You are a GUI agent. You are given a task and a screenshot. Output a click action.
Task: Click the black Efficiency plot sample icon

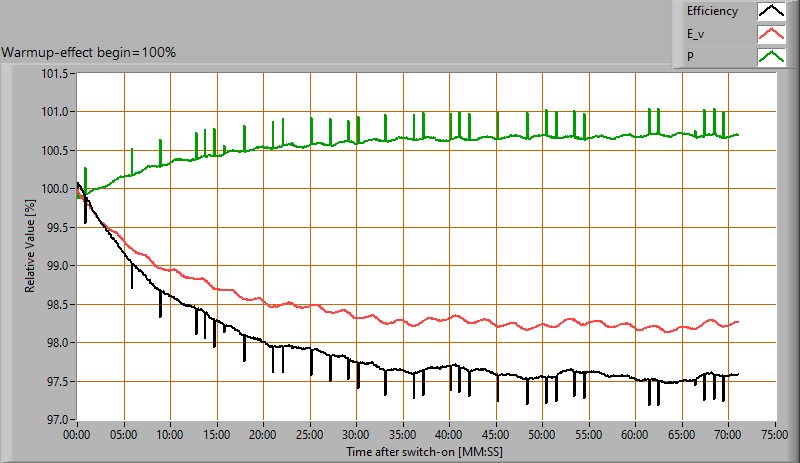(770, 12)
